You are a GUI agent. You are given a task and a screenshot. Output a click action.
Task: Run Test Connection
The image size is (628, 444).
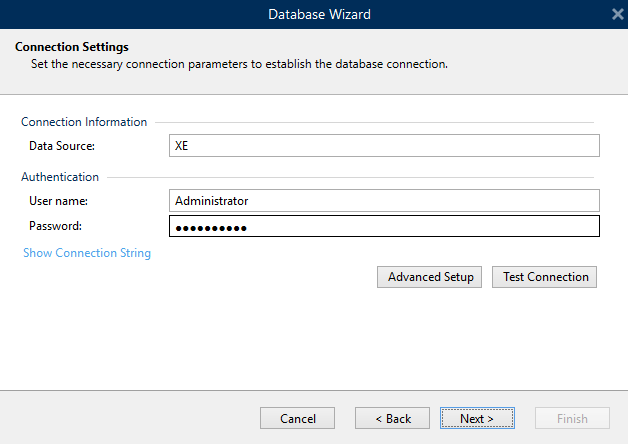545,277
